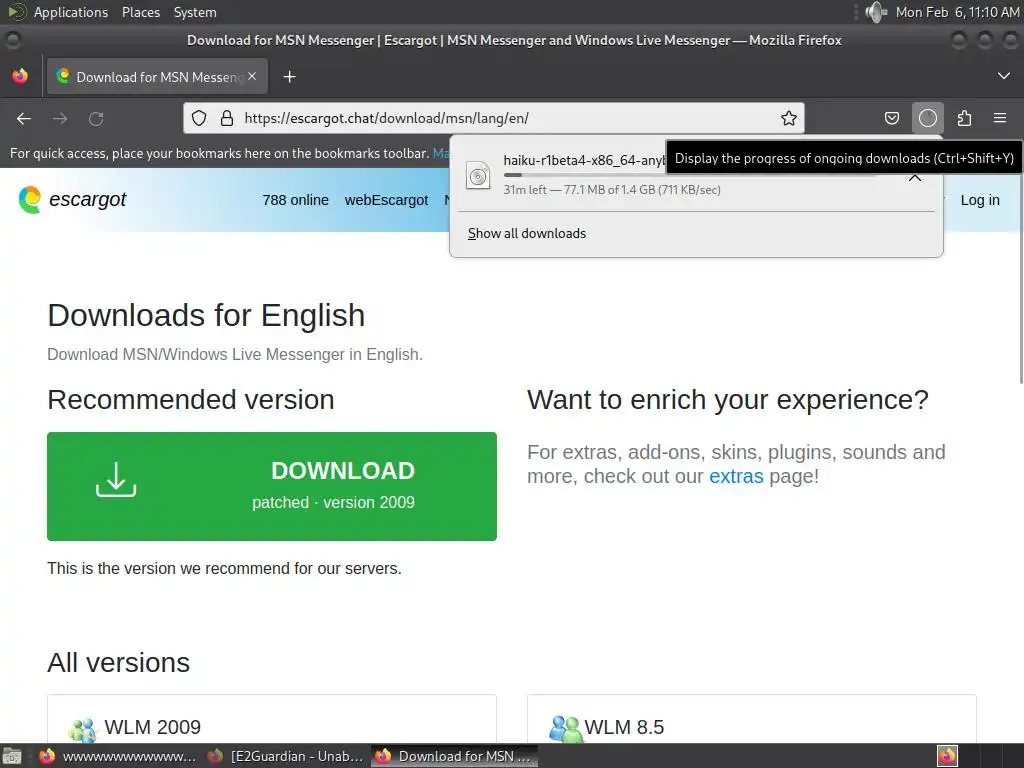Open the shield tracking protection icon

199,118
